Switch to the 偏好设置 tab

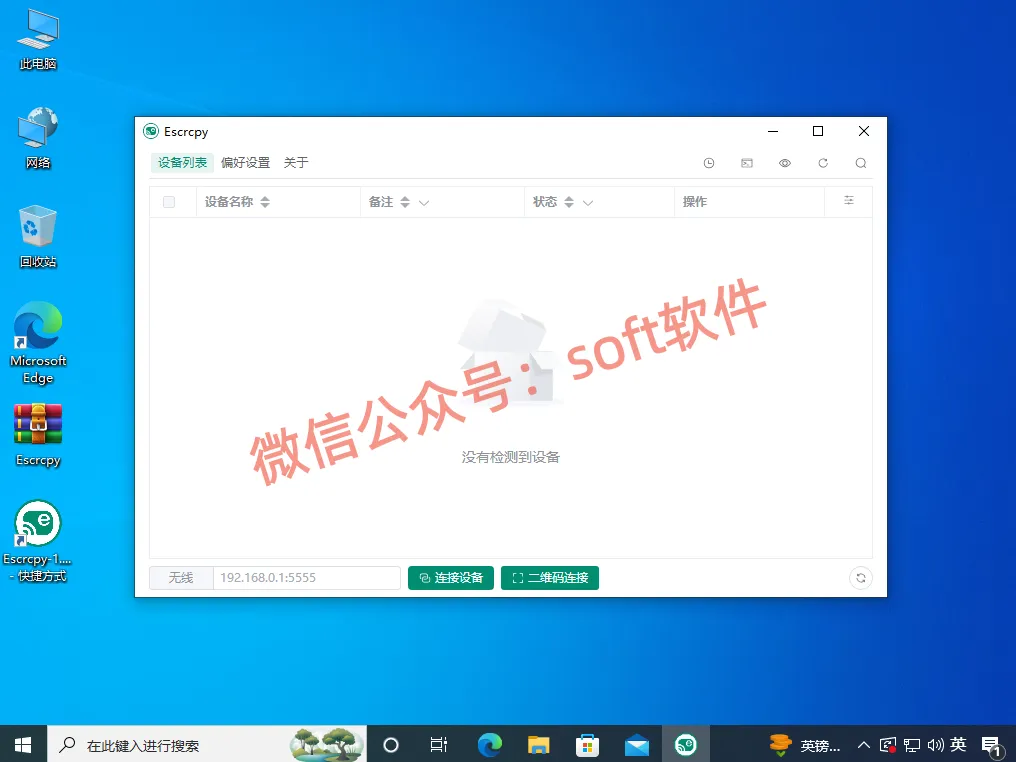[x=246, y=163]
